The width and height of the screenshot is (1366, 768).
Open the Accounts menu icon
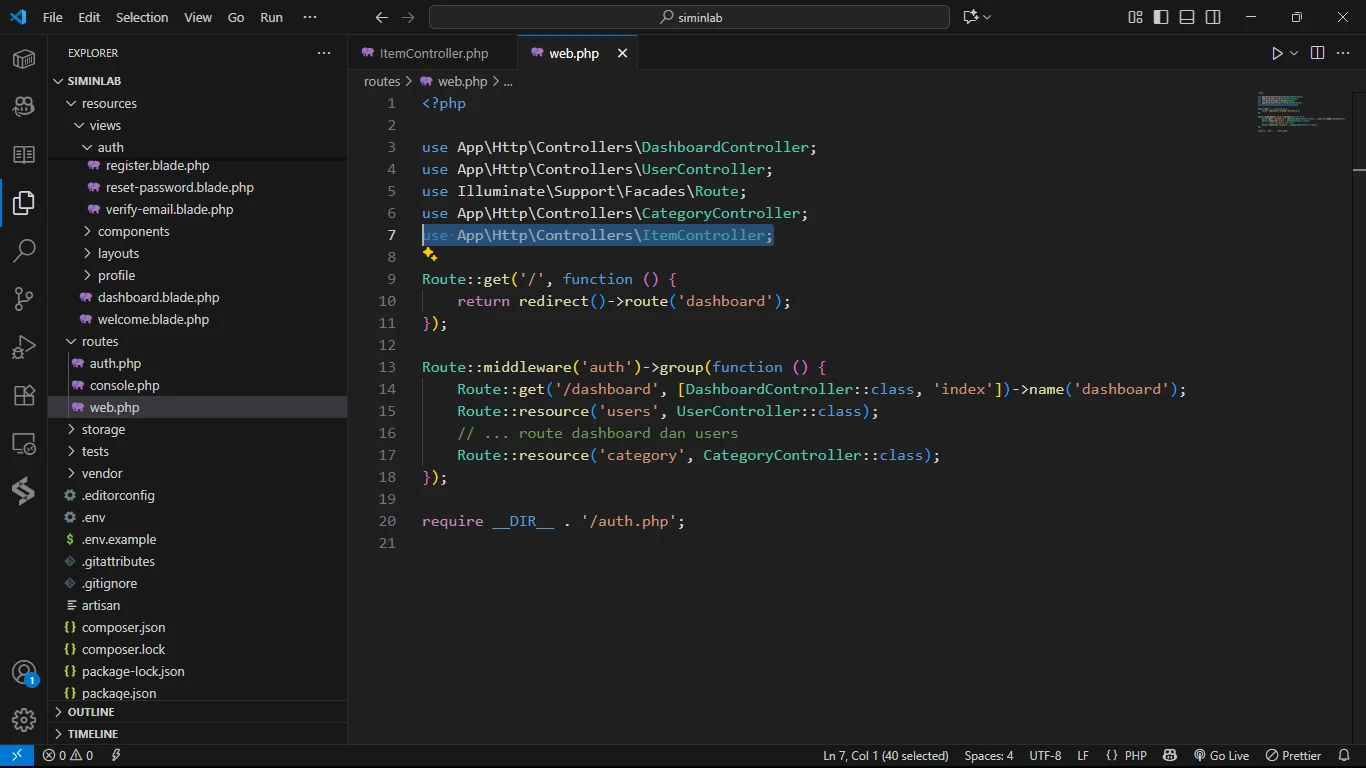[x=24, y=672]
